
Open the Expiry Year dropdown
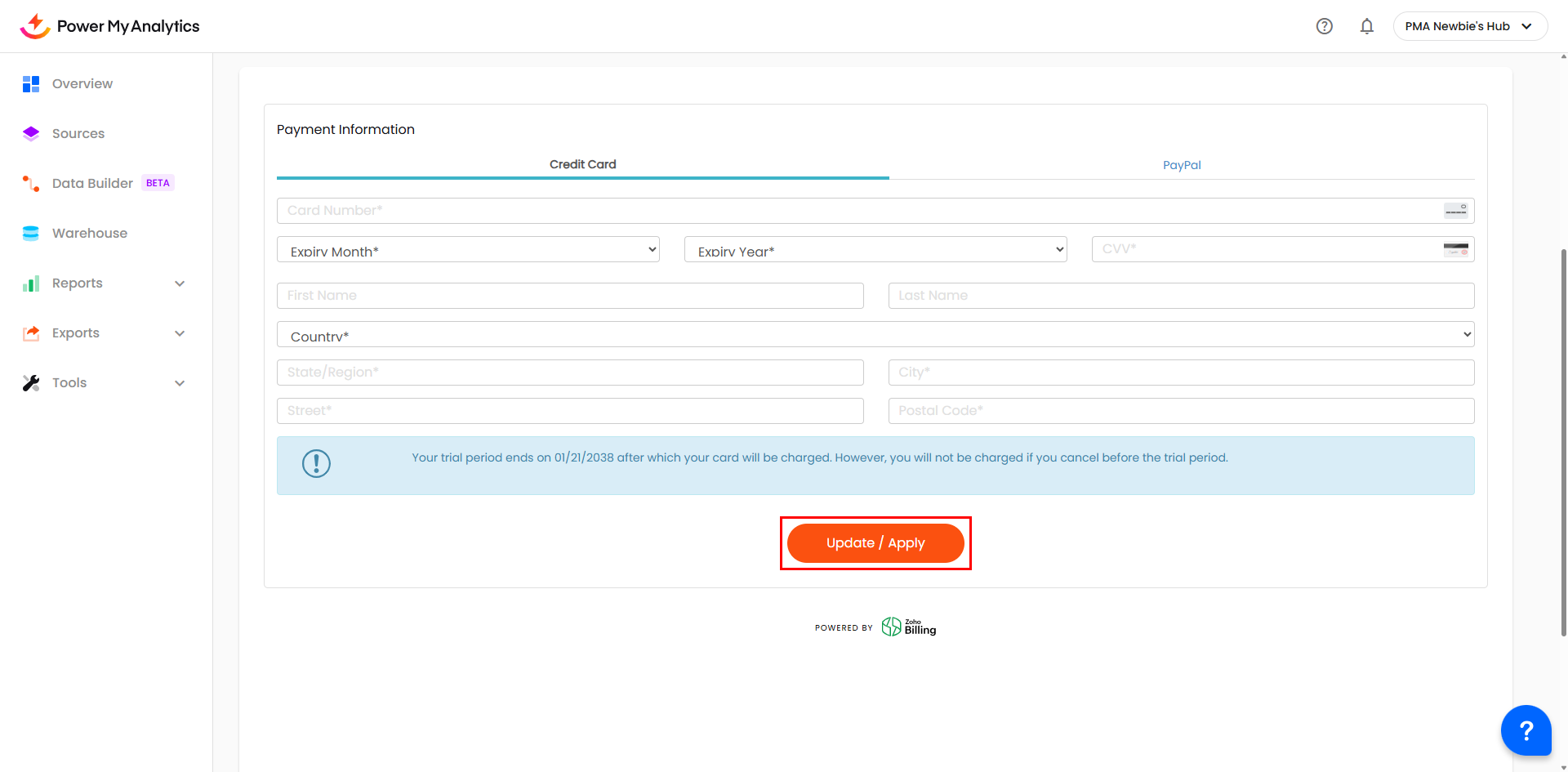875,250
